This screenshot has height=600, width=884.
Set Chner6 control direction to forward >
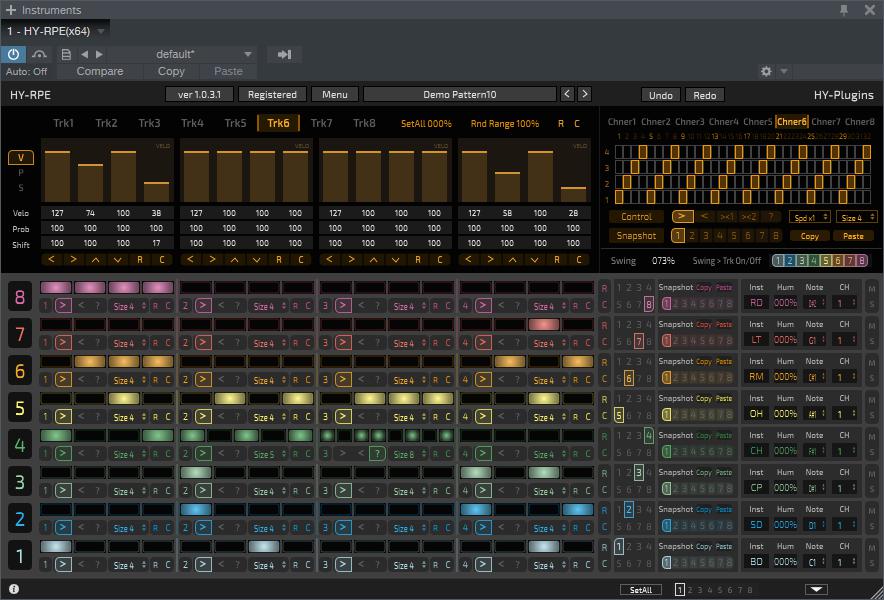(x=682, y=217)
